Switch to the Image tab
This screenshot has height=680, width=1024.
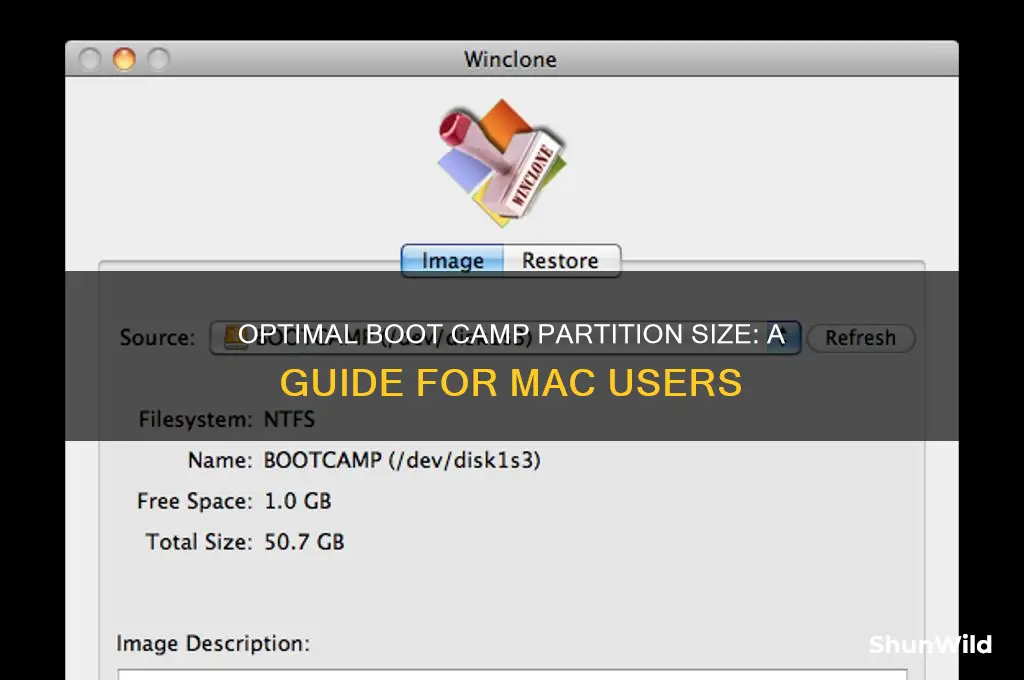tap(452, 261)
